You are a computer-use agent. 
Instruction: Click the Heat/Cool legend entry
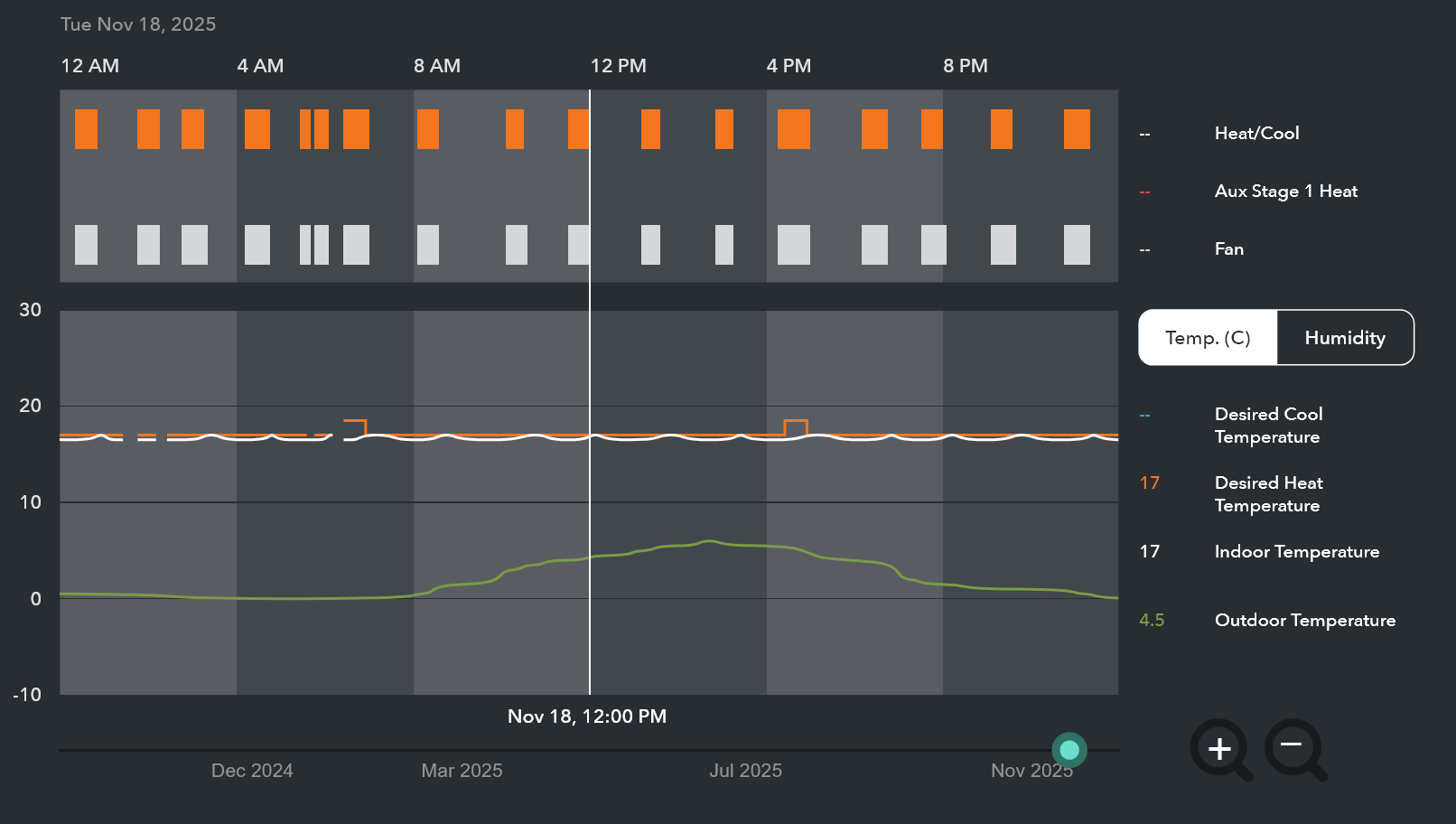(1256, 134)
